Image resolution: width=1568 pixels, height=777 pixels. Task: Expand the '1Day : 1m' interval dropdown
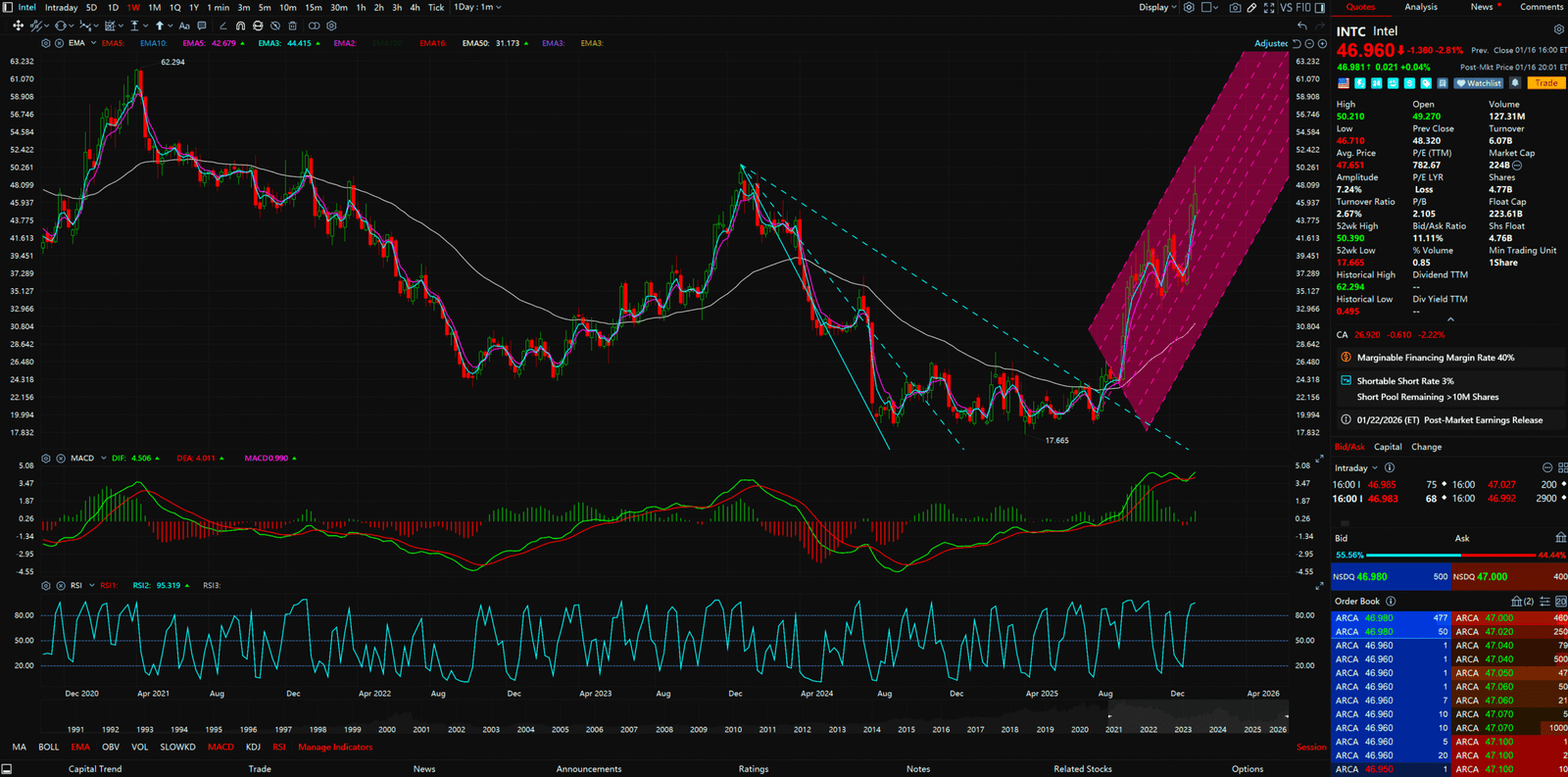477,8
